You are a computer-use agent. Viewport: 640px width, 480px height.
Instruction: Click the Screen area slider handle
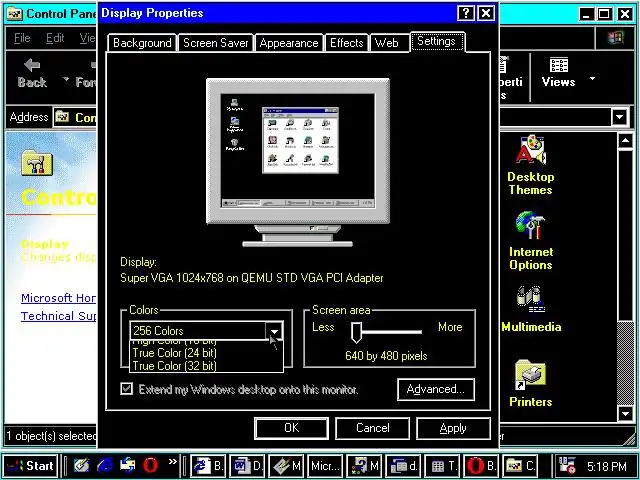(x=356, y=332)
